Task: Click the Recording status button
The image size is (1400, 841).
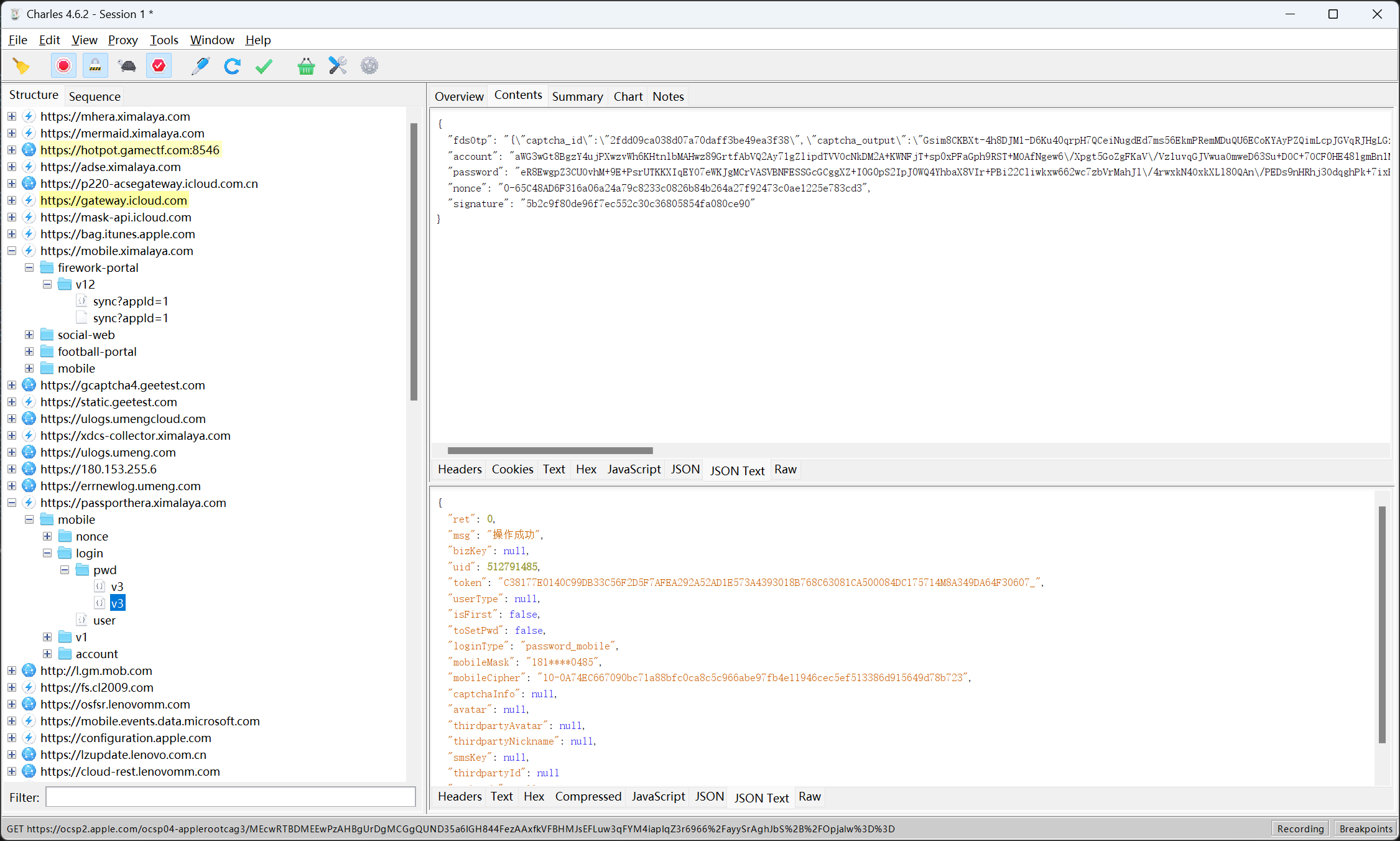Action: tap(1300, 829)
